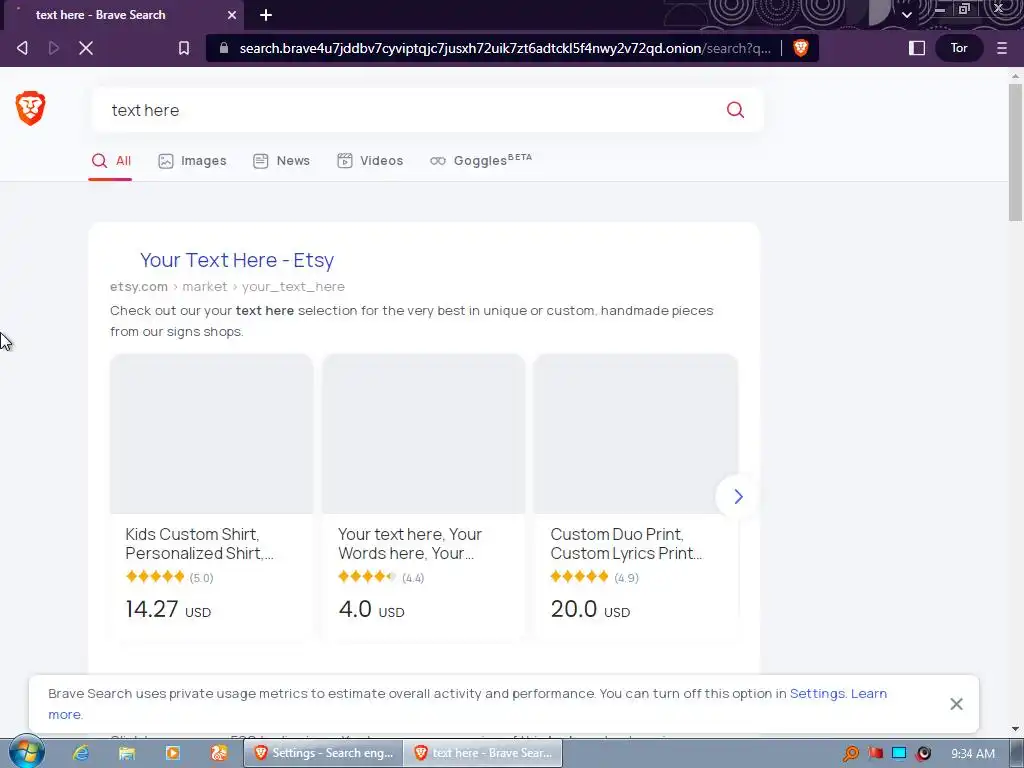The width and height of the screenshot is (1024, 768).
Task: Switch to the Images search tab
Action: (192, 161)
